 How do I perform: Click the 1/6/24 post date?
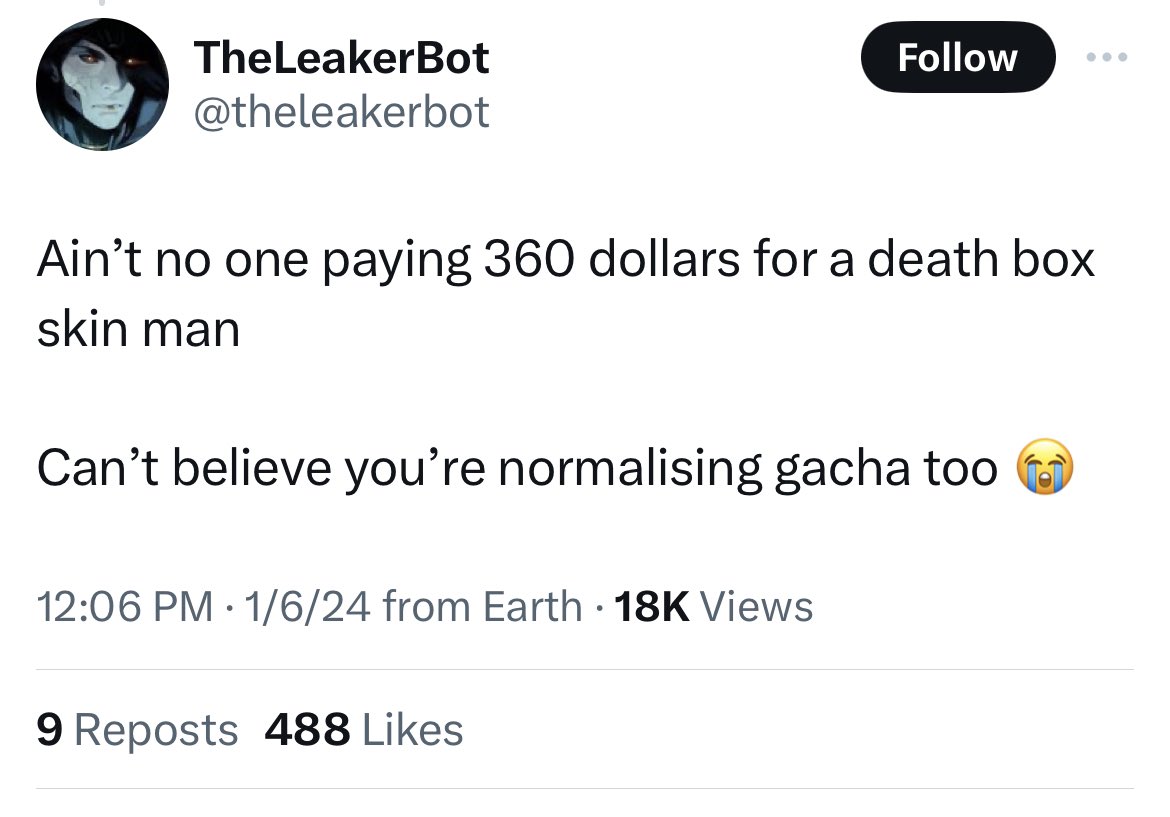pyautogui.click(x=307, y=605)
